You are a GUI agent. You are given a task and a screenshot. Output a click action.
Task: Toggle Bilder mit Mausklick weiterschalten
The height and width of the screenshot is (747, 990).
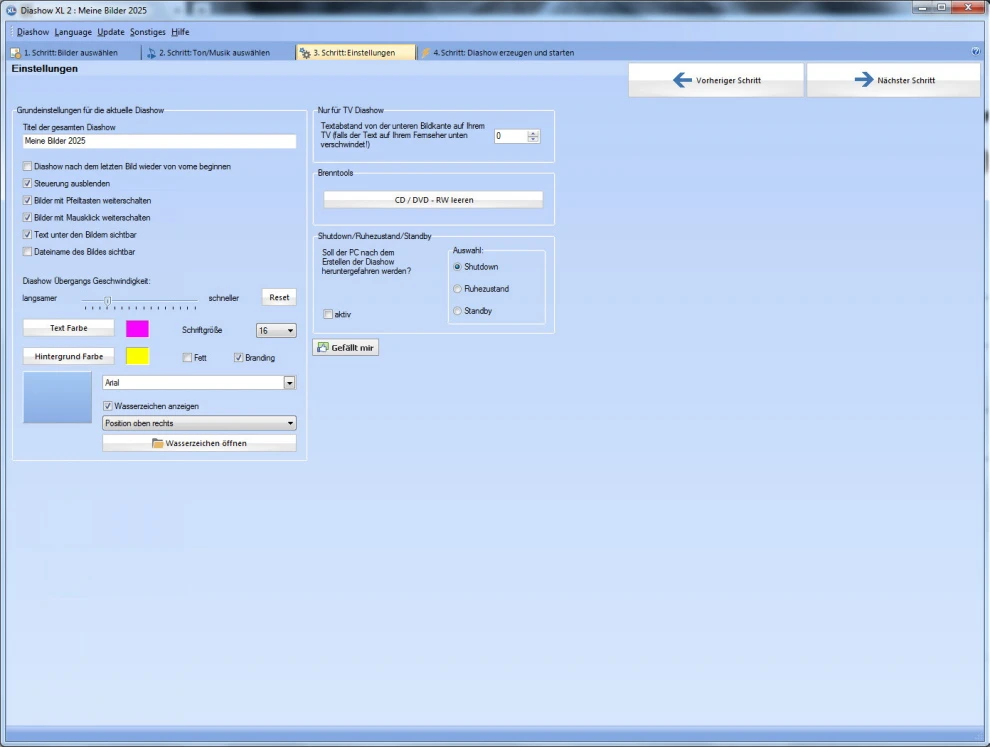click(27, 217)
